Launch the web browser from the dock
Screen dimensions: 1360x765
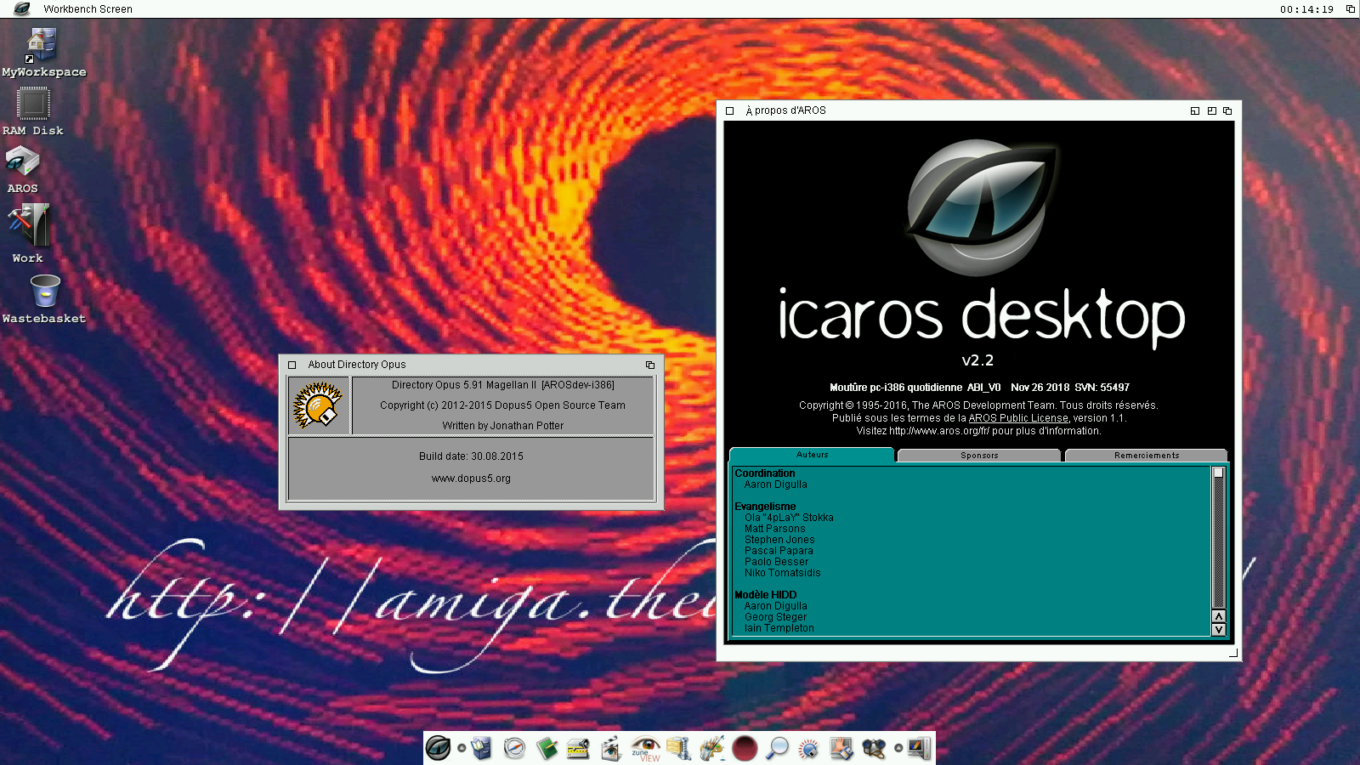pos(513,747)
